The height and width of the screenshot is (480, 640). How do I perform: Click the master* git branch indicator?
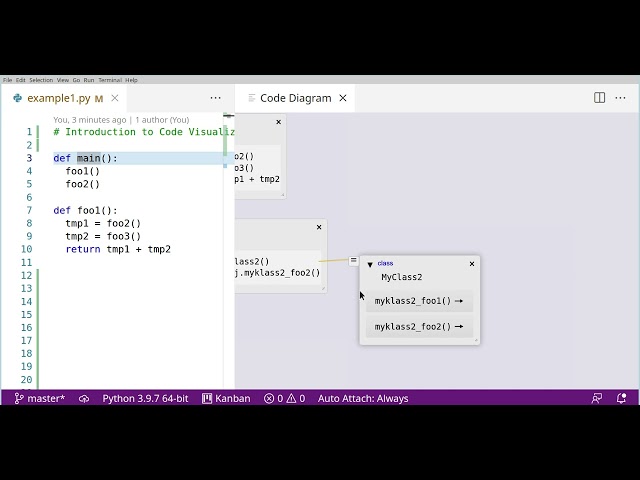coord(40,398)
